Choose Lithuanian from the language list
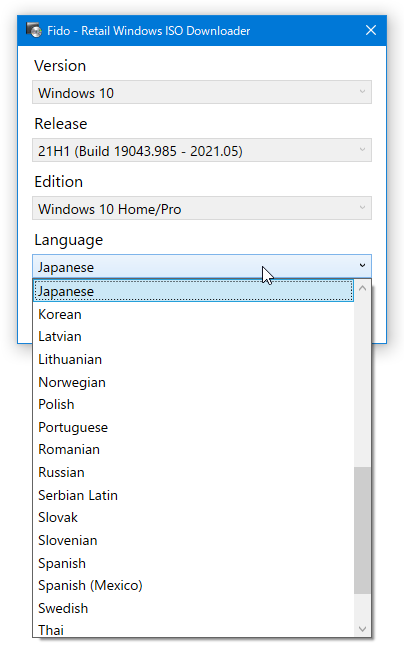Image resolution: width=404 pixels, height=648 pixels. click(193, 359)
